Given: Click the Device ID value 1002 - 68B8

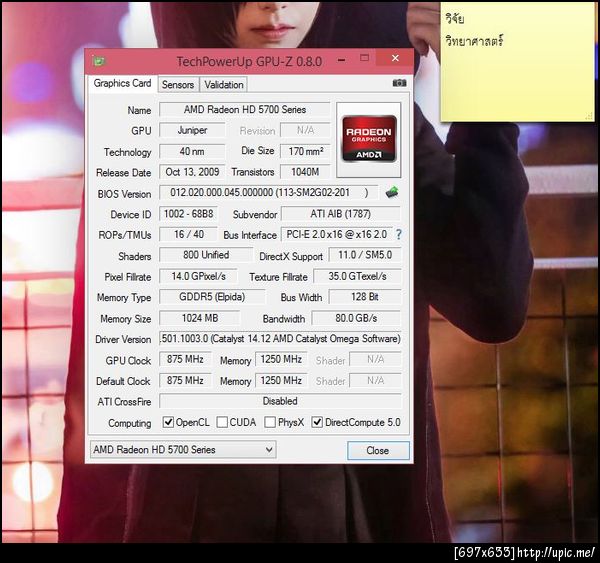Looking at the screenshot, I should 188,214.
